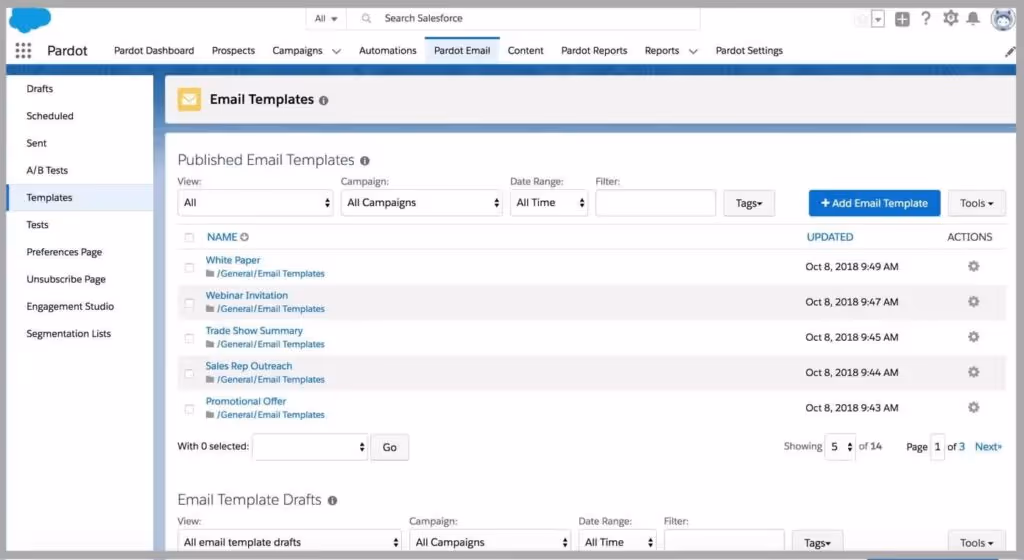Open the favorites dropdown arrow in header
Viewport: 1024px width, 560px height.
tap(878, 20)
